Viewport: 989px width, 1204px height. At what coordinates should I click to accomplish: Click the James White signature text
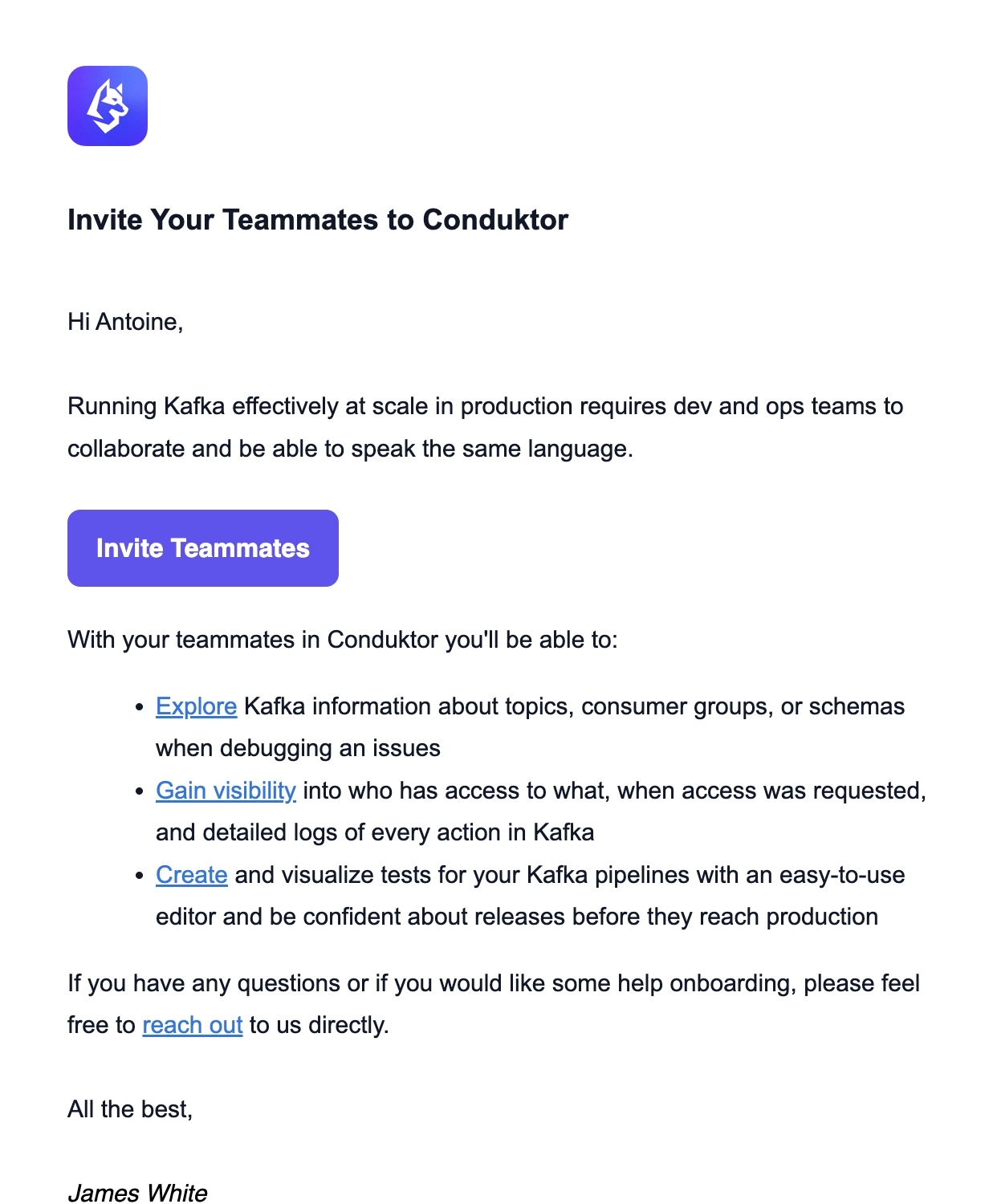point(136,1194)
